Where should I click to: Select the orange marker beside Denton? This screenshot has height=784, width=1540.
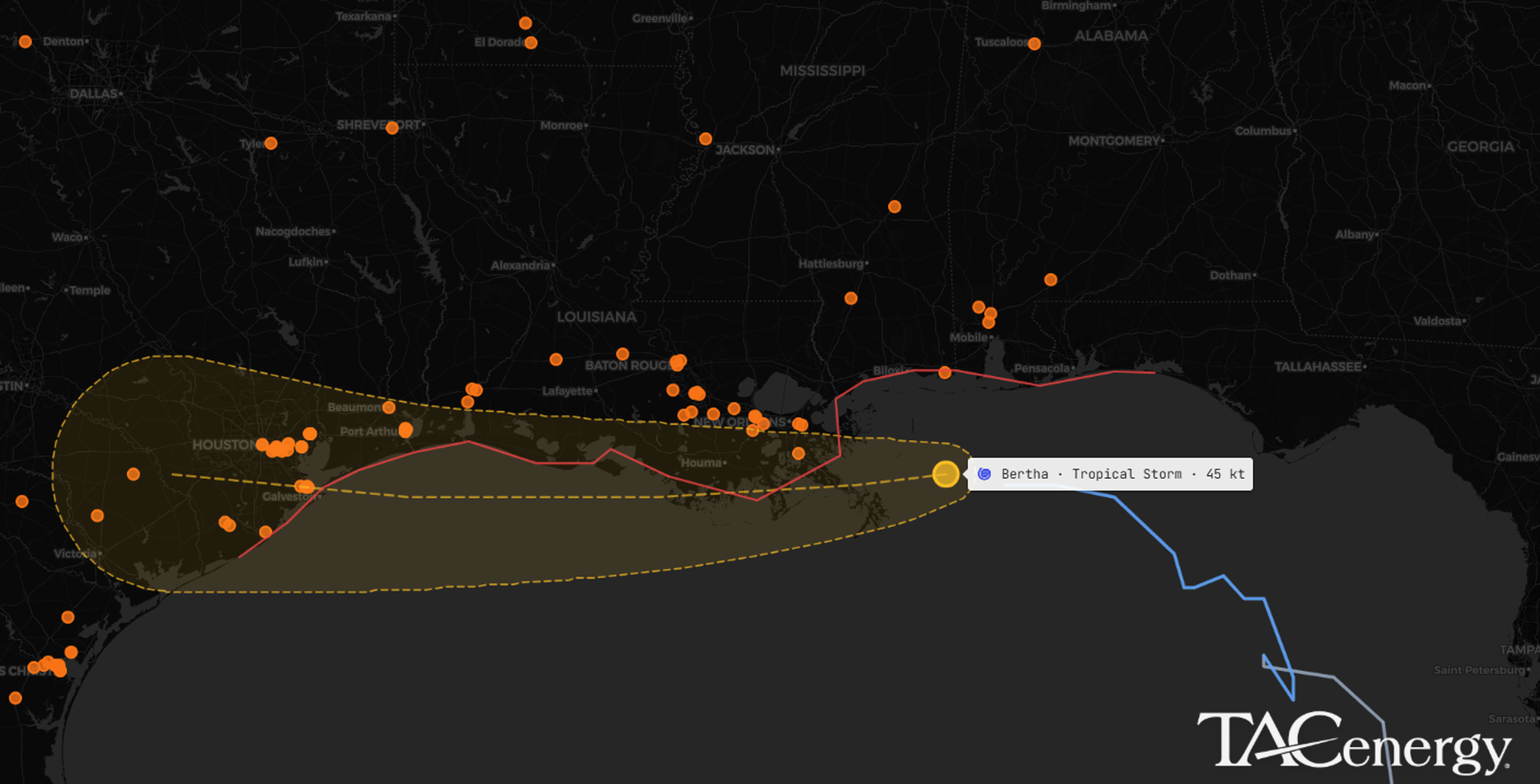coord(25,41)
